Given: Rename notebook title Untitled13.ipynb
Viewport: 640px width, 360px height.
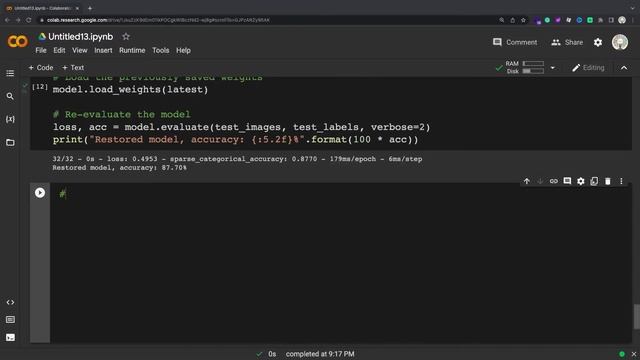Looking at the screenshot, I should pos(80,37).
